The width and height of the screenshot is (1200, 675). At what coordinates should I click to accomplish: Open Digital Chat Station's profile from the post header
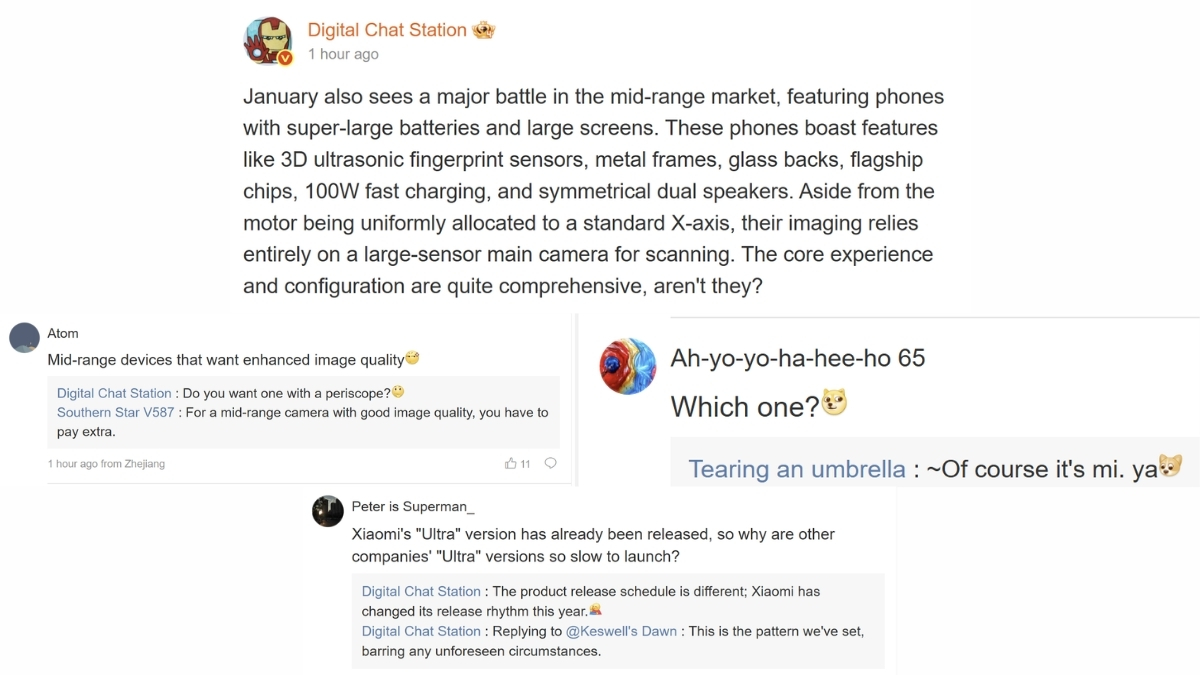387,30
